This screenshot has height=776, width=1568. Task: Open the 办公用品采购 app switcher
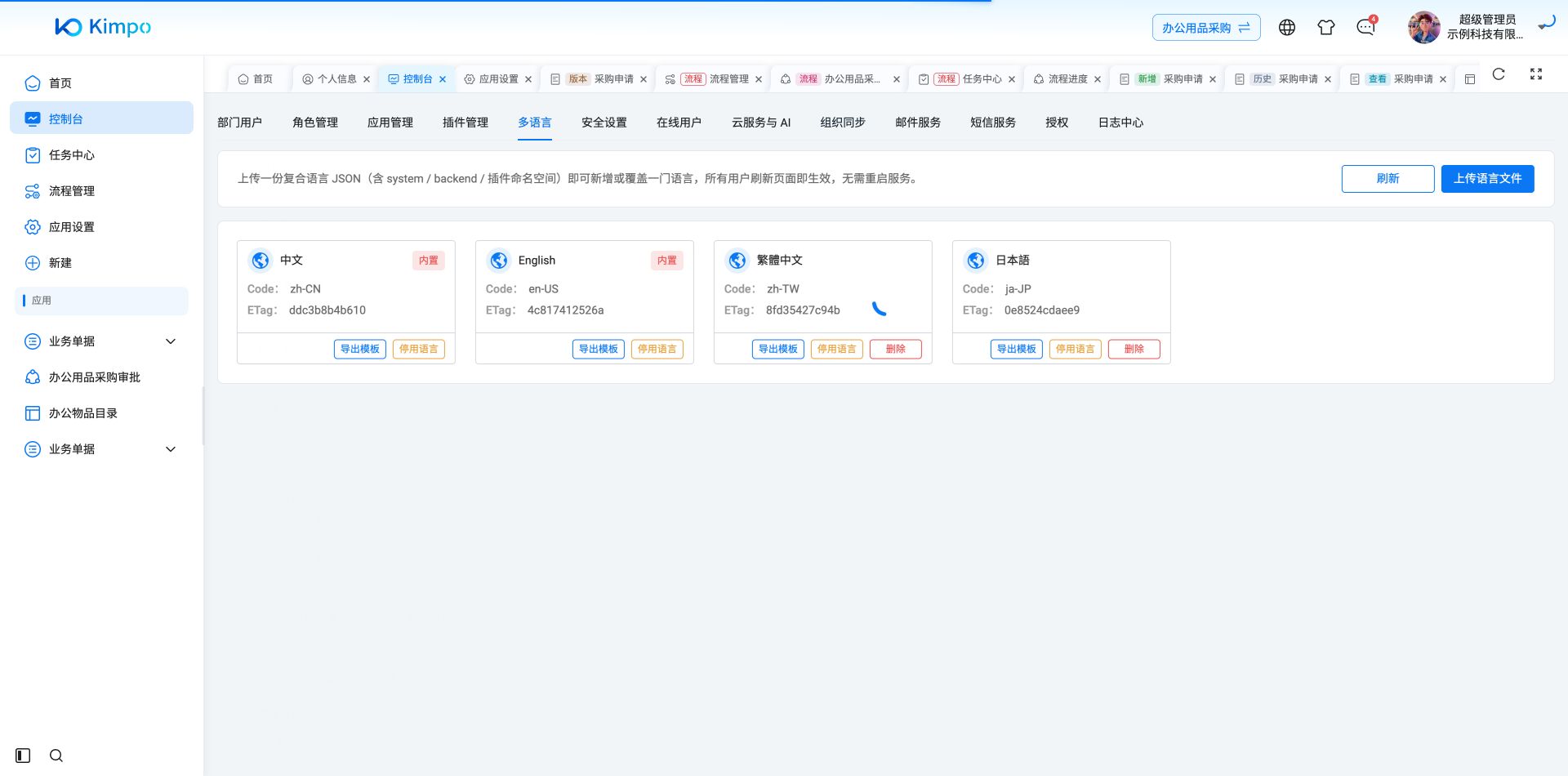click(1206, 28)
